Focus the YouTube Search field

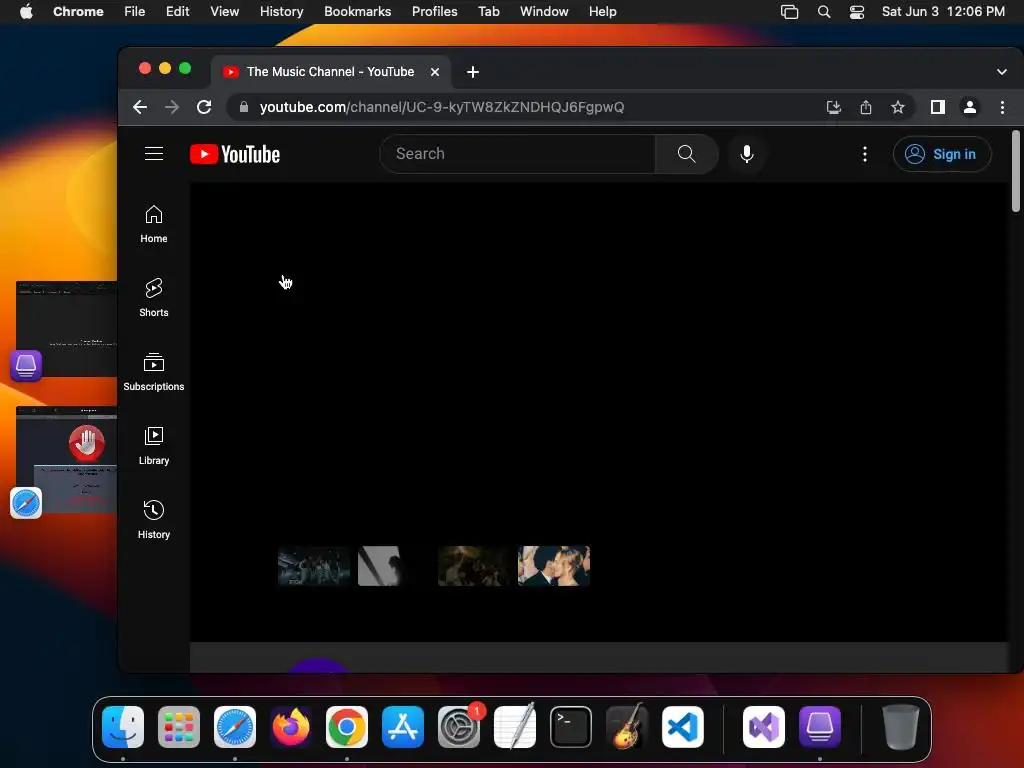pyautogui.click(x=517, y=153)
